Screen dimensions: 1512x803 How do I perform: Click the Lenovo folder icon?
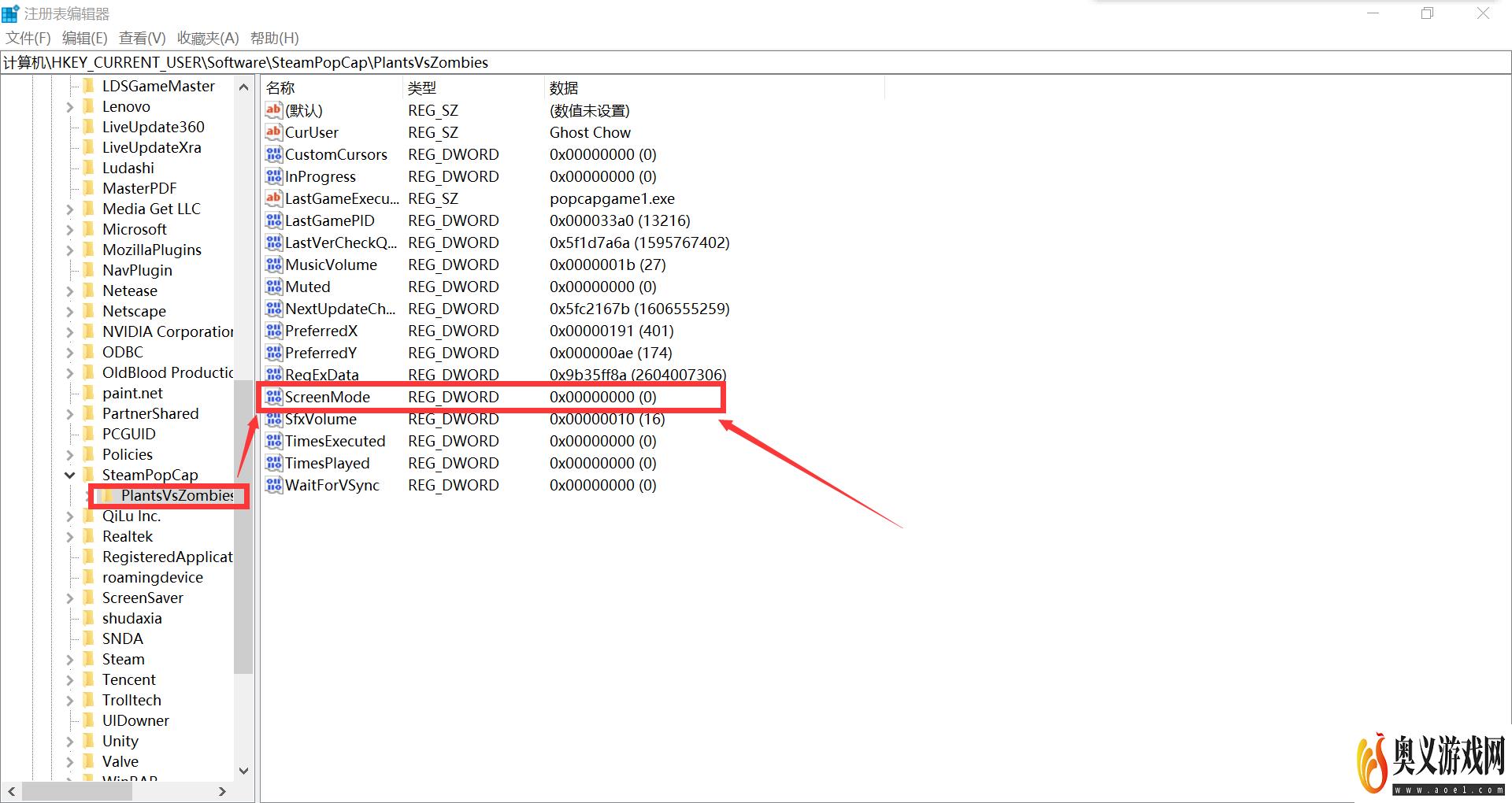89,106
